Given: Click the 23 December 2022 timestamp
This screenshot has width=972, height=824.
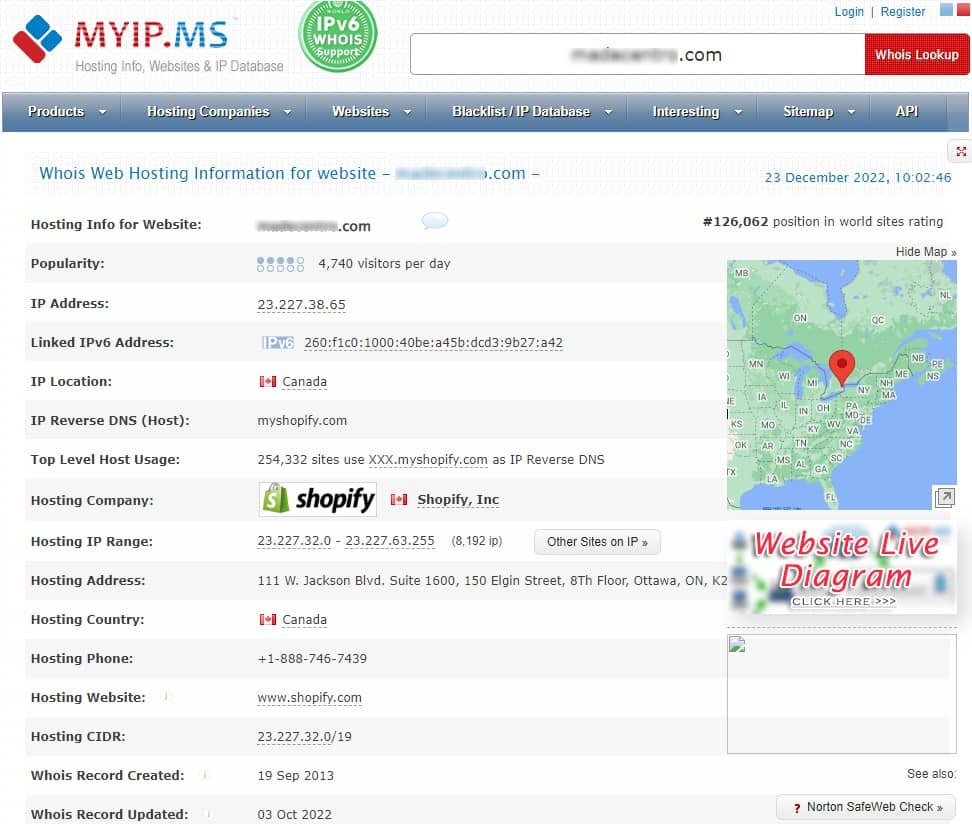Looking at the screenshot, I should pyautogui.click(x=858, y=177).
